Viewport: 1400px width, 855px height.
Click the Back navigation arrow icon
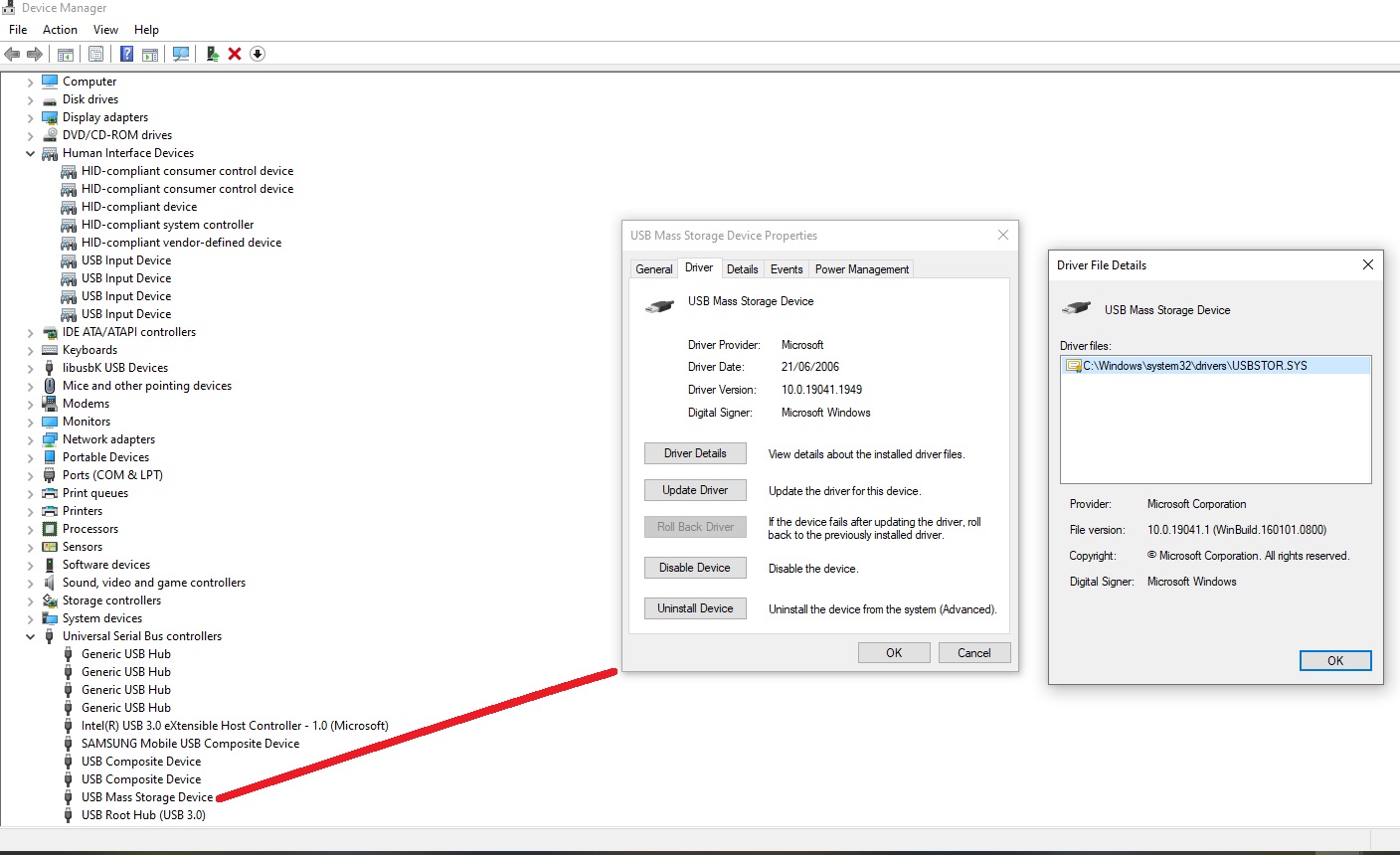pyautogui.click(x=13, y=53)
